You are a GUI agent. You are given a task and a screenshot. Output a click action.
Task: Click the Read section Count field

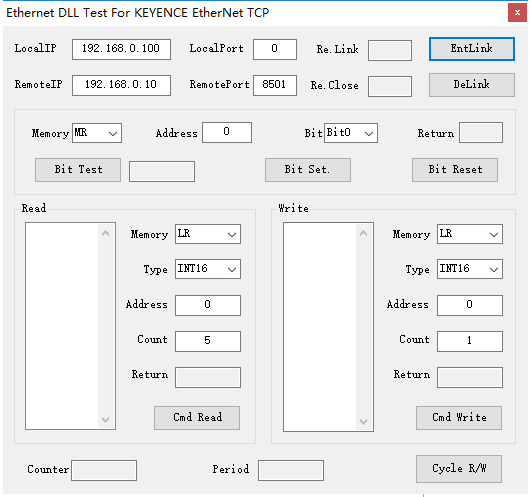point(208,341)
